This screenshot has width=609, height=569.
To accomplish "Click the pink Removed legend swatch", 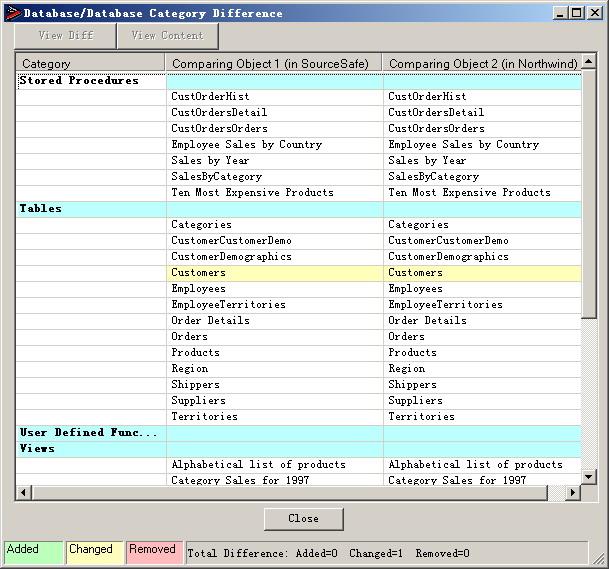I will point(154,552).
